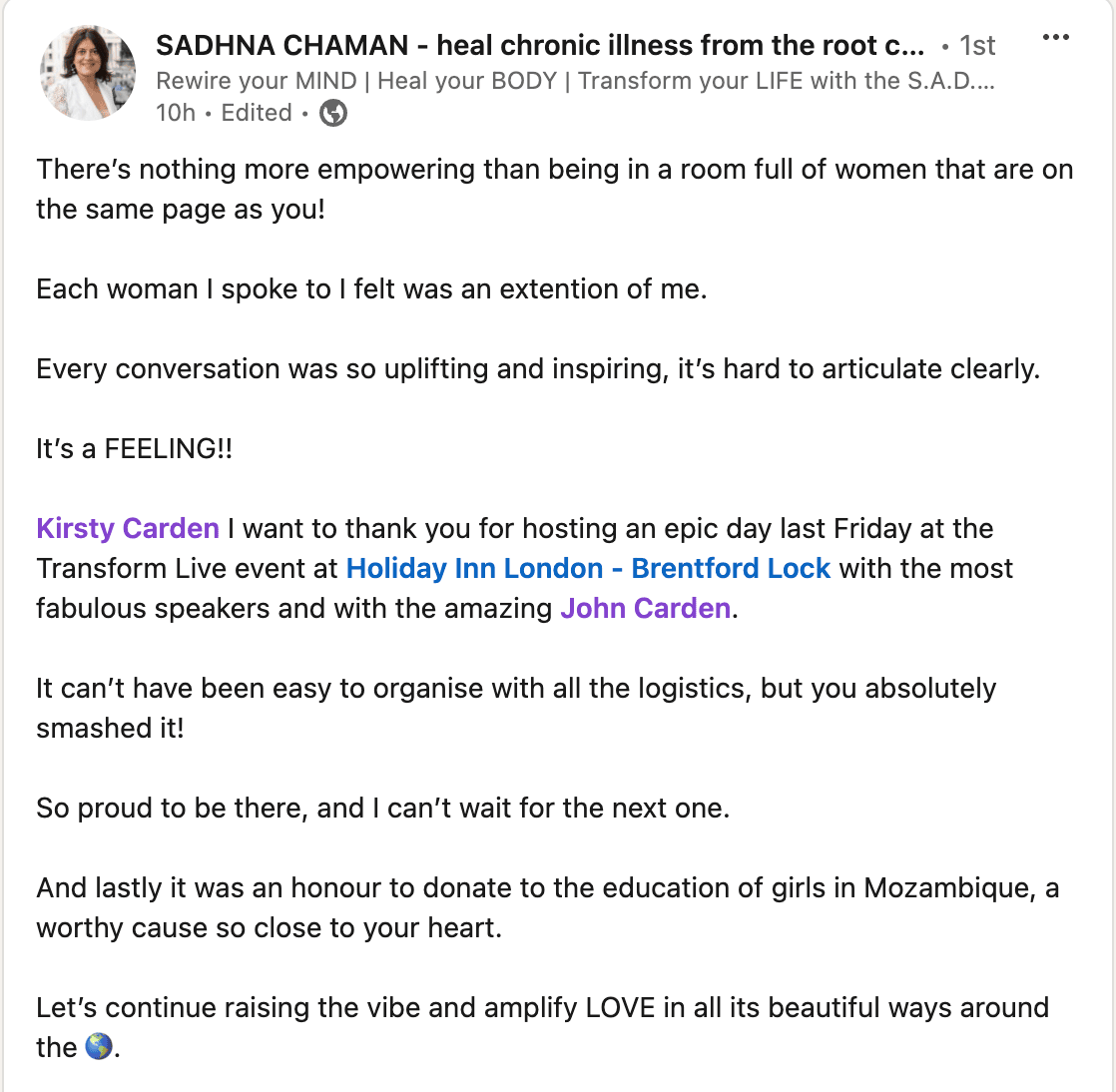Screen dimensions: 1116x1092
Task: Click the "It's a FEELING!!" line
Action: pos(135,448)
